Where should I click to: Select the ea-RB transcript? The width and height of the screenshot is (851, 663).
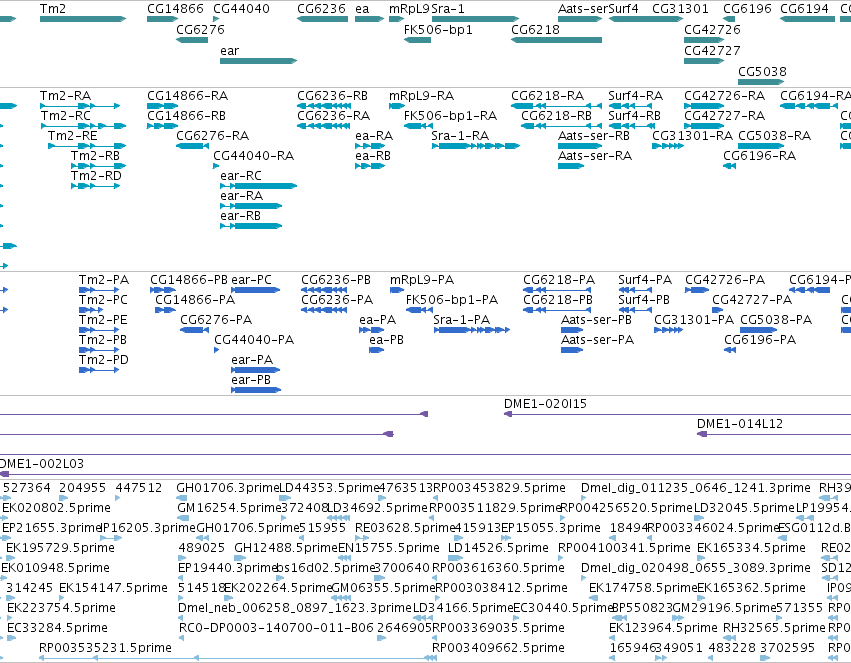click(370, 166)
